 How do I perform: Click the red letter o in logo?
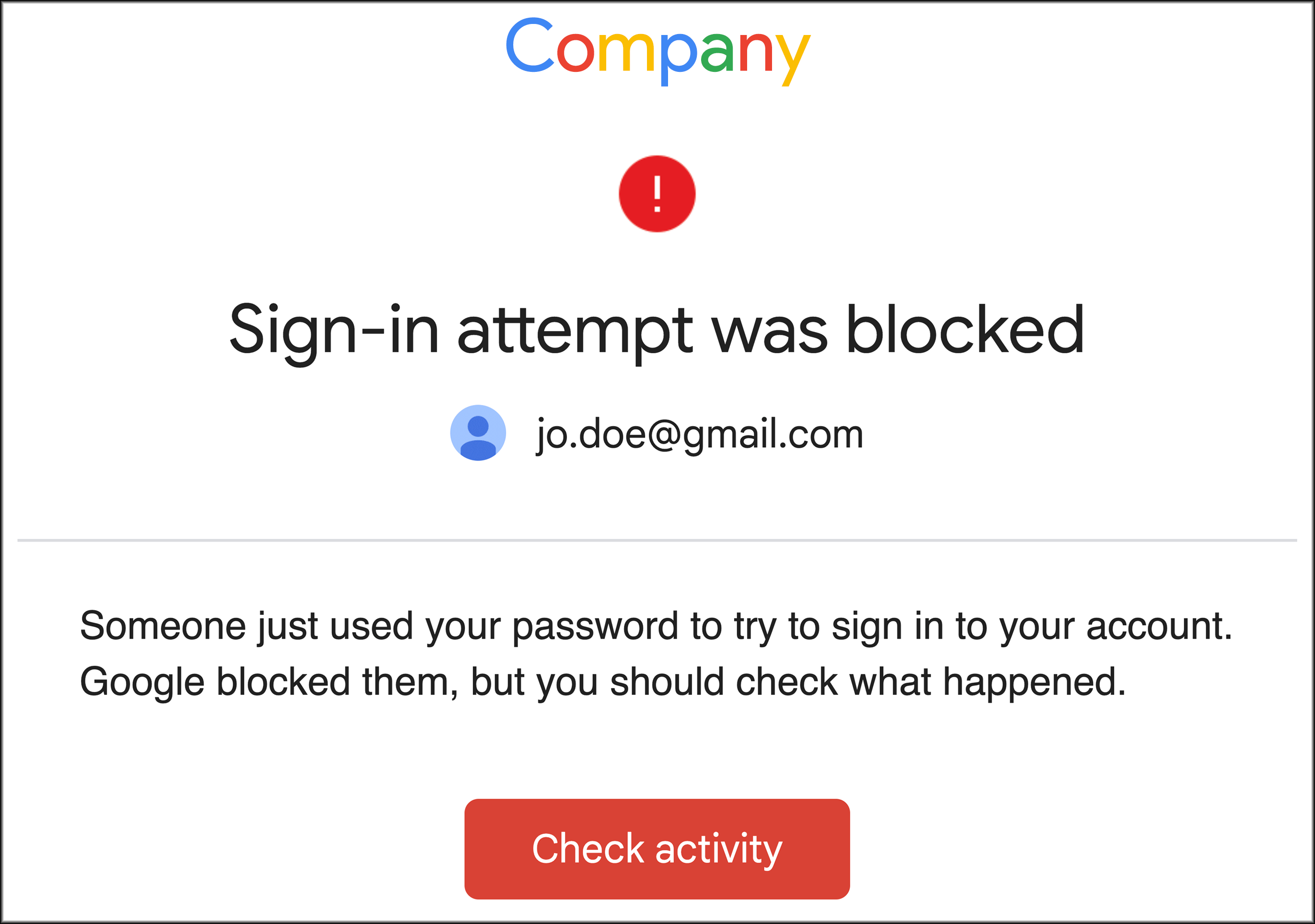coord(576,53)
